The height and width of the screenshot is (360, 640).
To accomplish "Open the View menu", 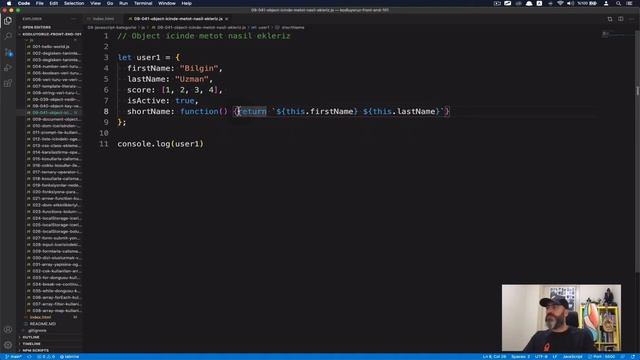I will point(96,3).
